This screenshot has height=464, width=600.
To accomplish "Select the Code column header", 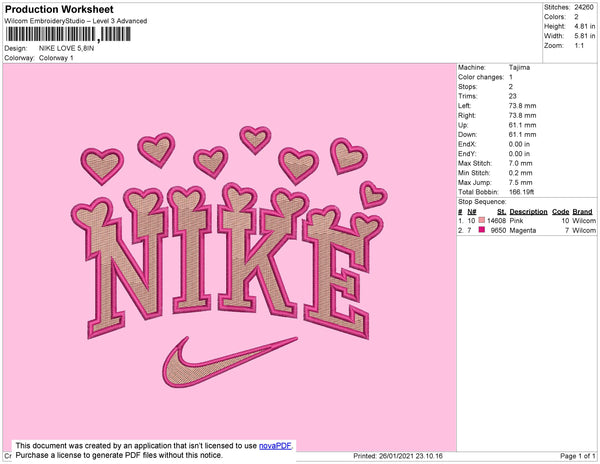I will click(560, 212).
